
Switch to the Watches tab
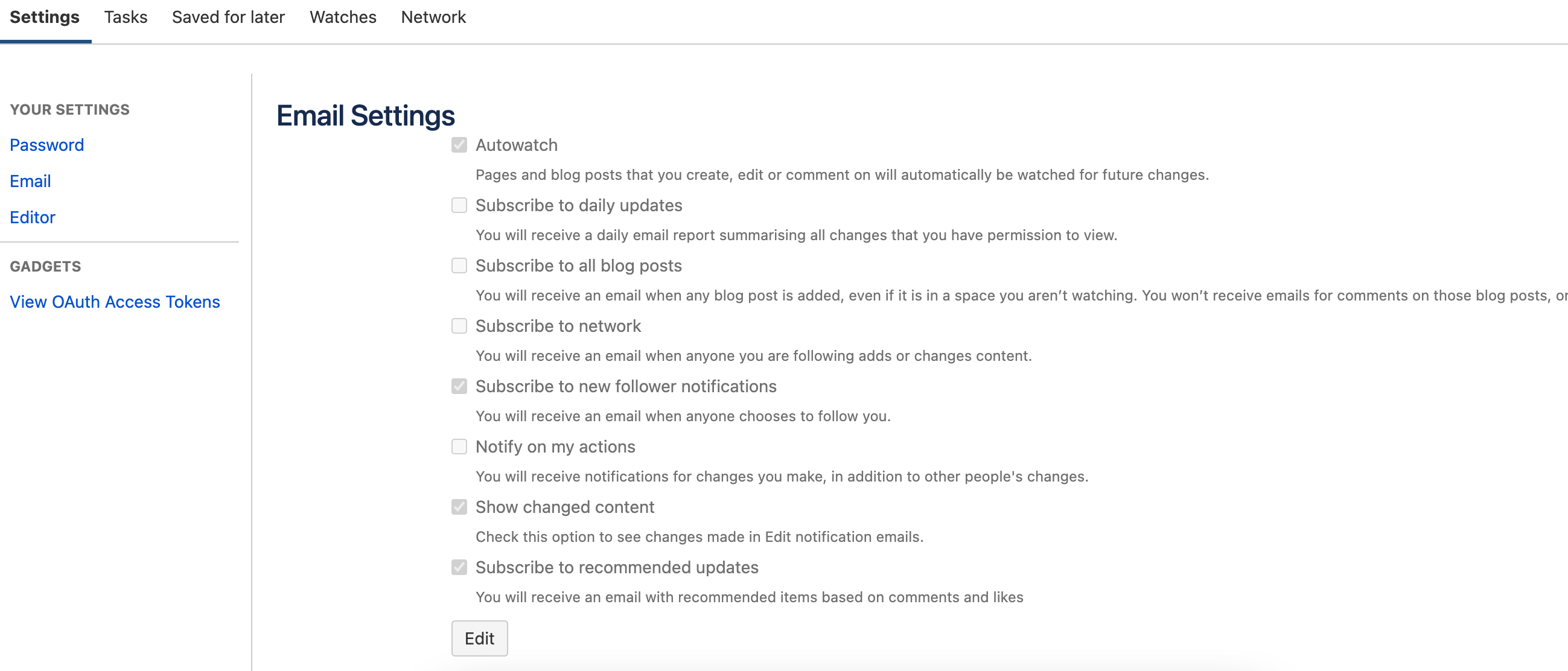(342, 17)
